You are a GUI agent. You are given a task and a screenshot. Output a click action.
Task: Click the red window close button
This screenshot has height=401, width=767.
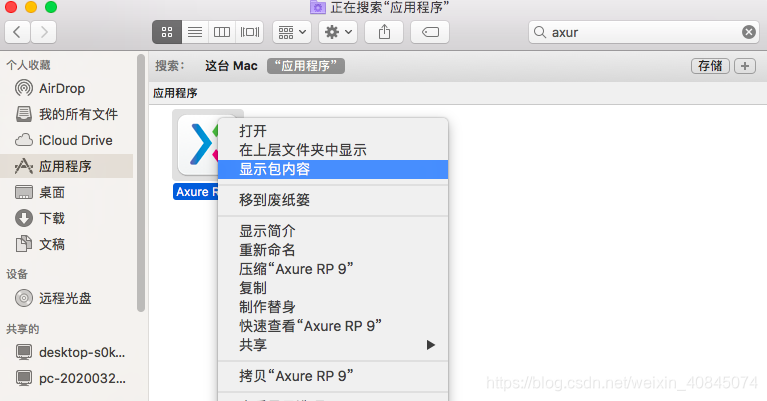10,7
